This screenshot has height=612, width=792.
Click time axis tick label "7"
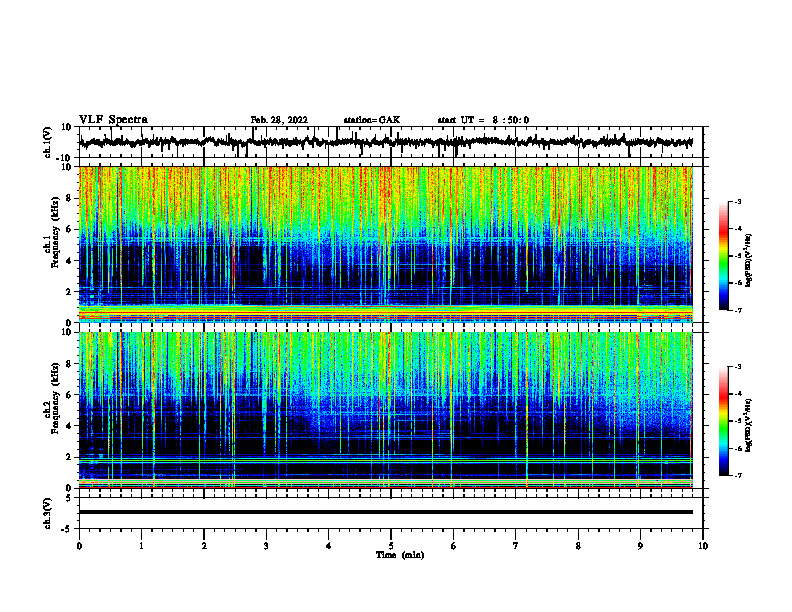coord(516,546)
